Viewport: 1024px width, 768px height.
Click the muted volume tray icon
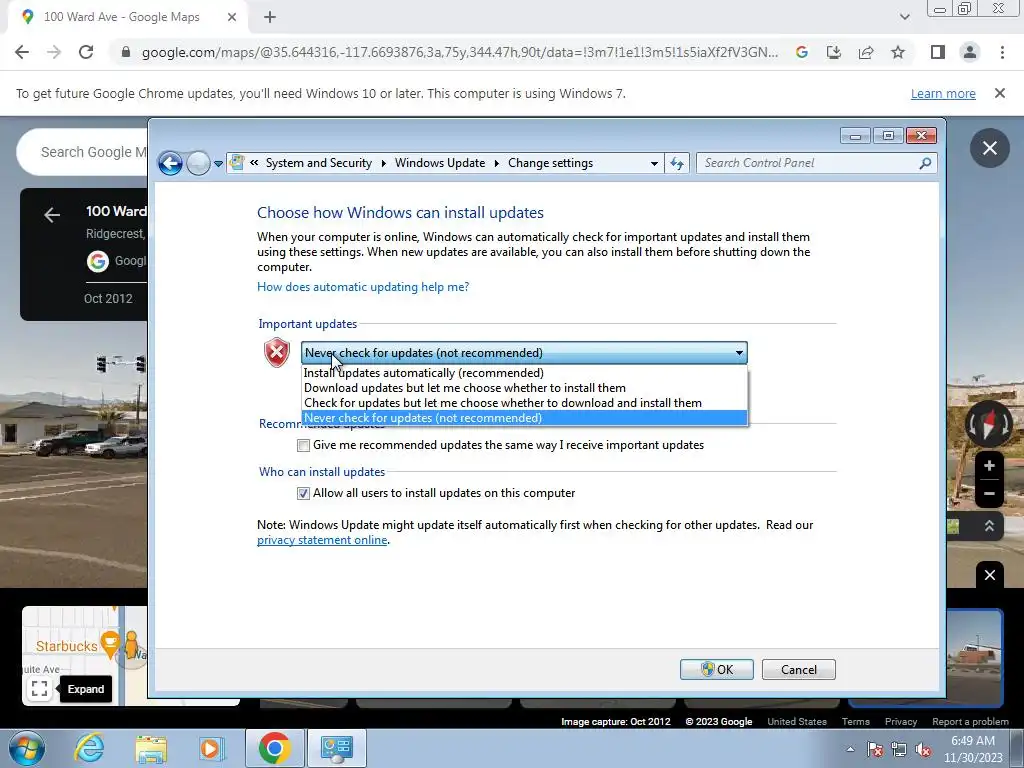pyautogui.click(x=923, y=749)
